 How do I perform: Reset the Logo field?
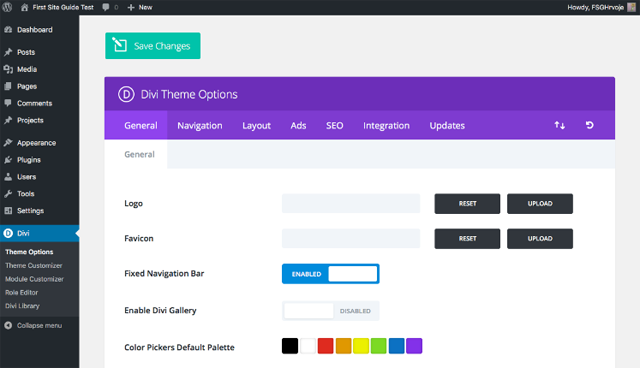click(467, 204)
